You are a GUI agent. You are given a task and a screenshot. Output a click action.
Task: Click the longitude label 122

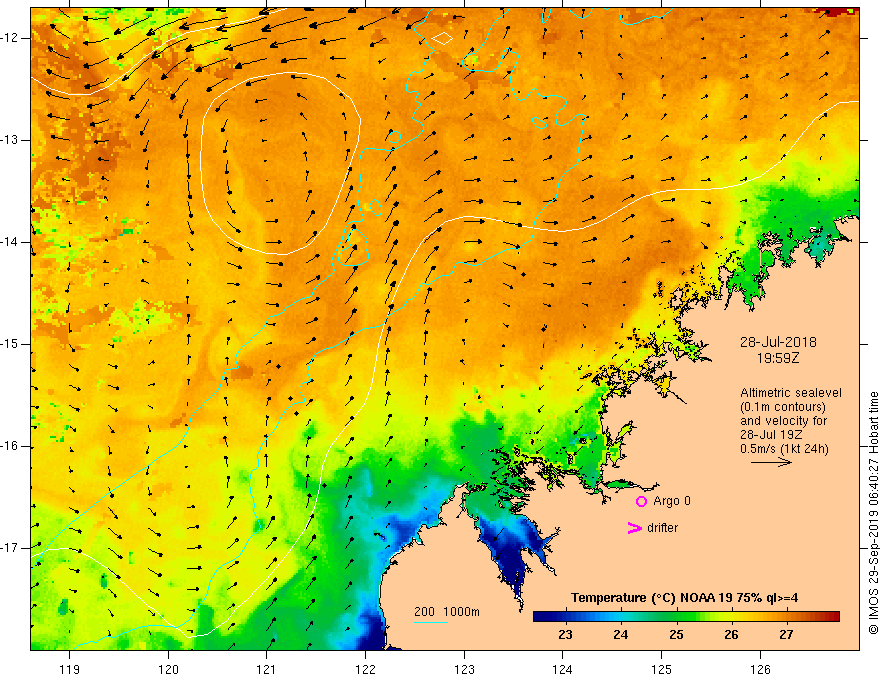365,669
